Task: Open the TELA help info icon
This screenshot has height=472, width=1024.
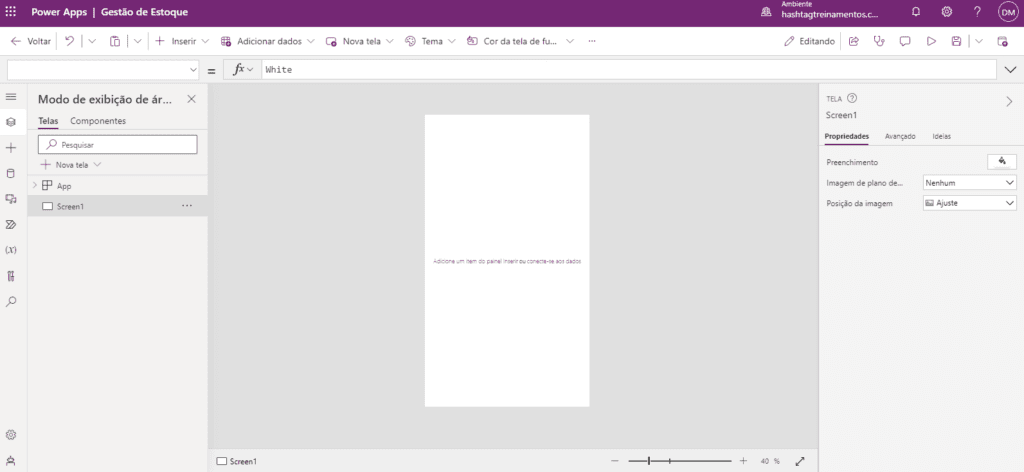Action: click(852, 99)
